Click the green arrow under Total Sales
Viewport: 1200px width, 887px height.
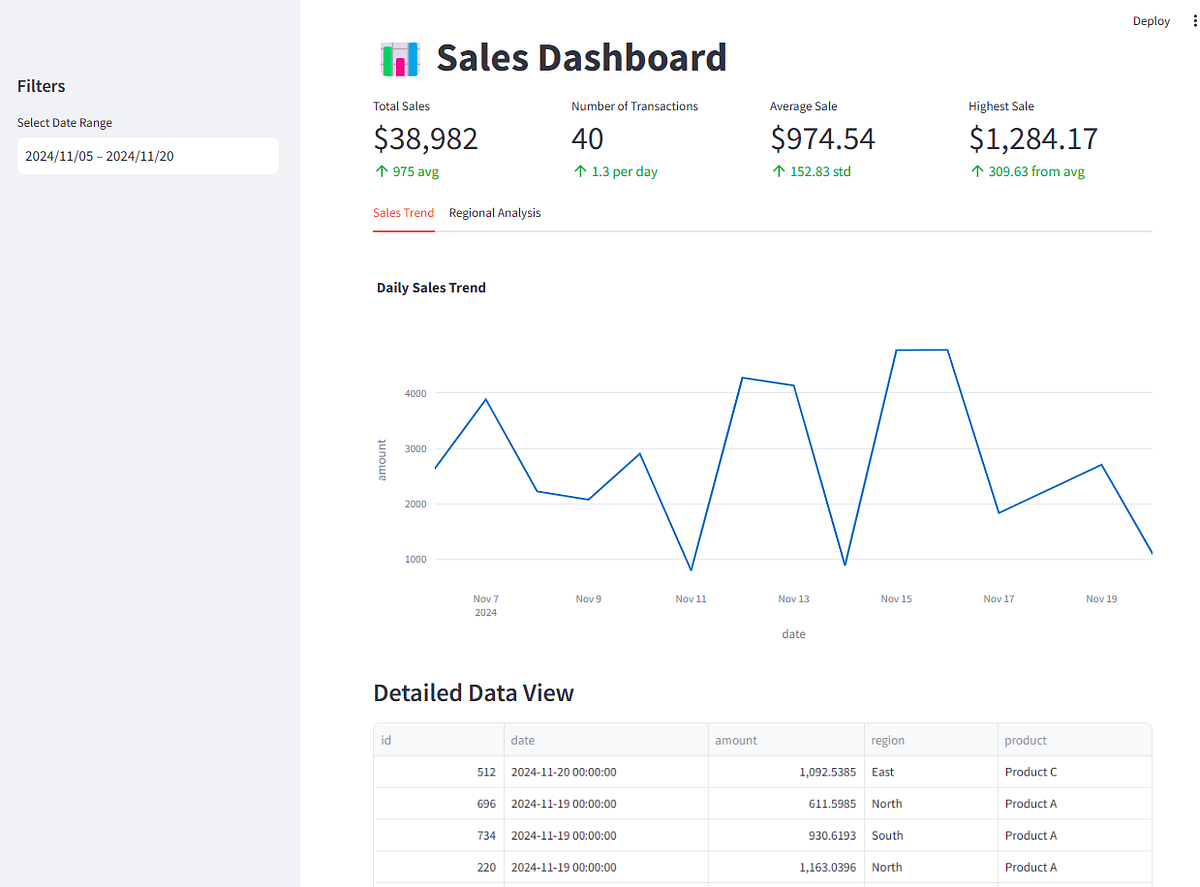point(381,172)
